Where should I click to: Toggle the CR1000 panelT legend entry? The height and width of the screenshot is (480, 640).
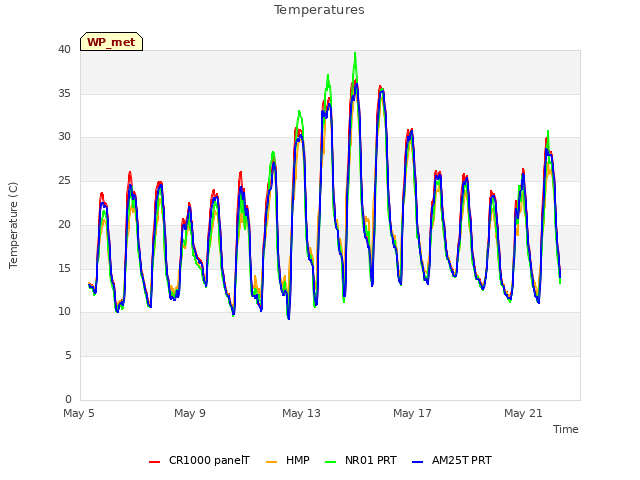[x=199, y=460]
